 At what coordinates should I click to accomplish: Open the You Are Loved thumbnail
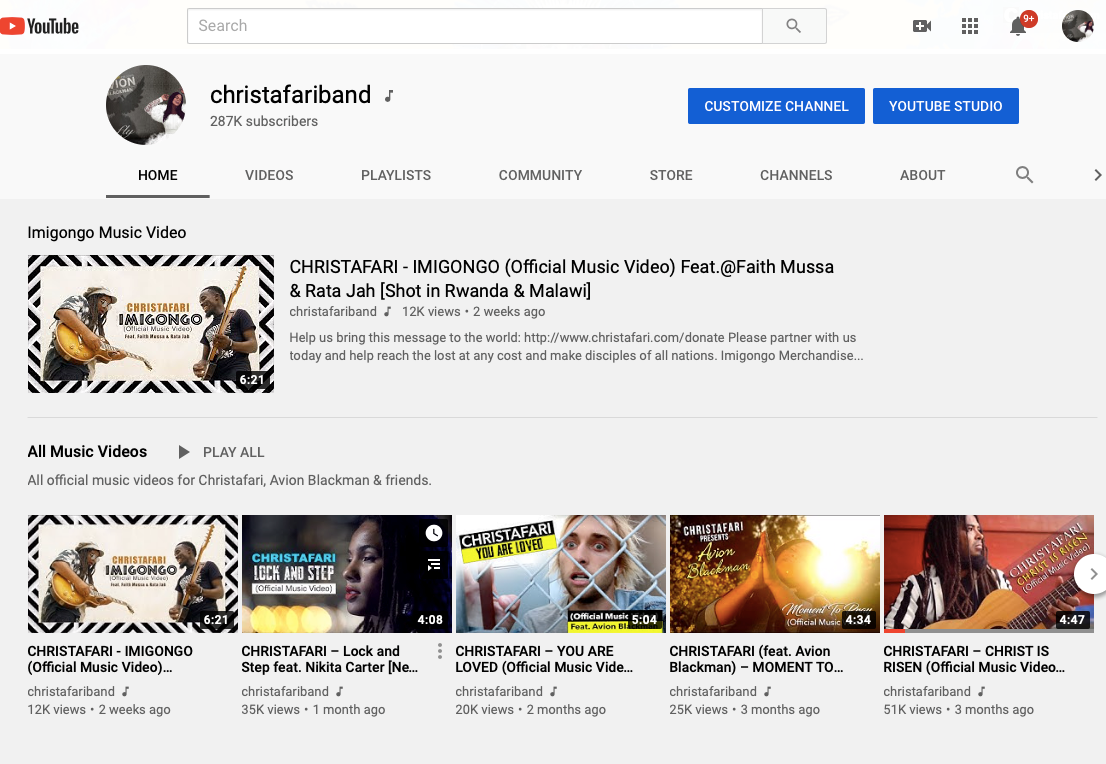pyautogui.click(x=561, y=574)
